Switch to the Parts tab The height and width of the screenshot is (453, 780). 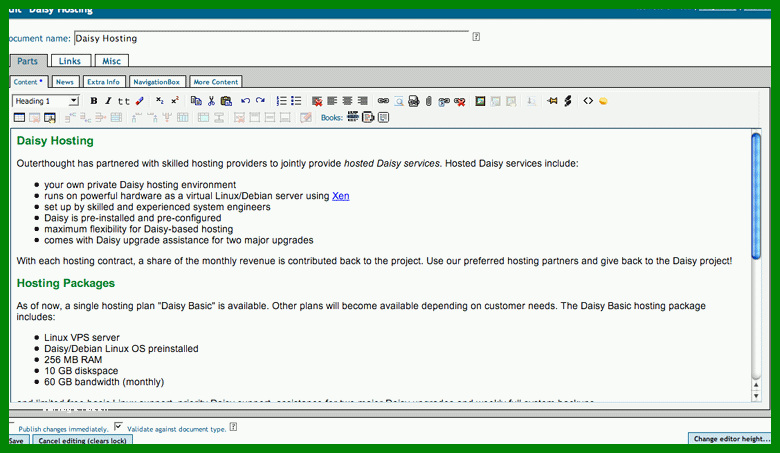[27, 61]
